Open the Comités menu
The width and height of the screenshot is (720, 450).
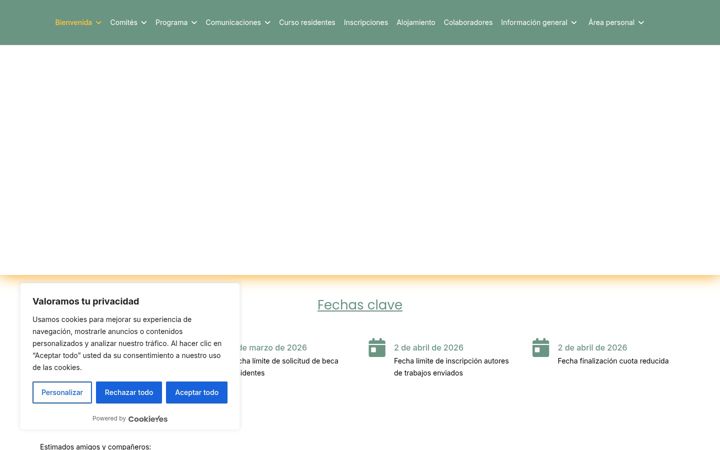[x=124, y=22]
